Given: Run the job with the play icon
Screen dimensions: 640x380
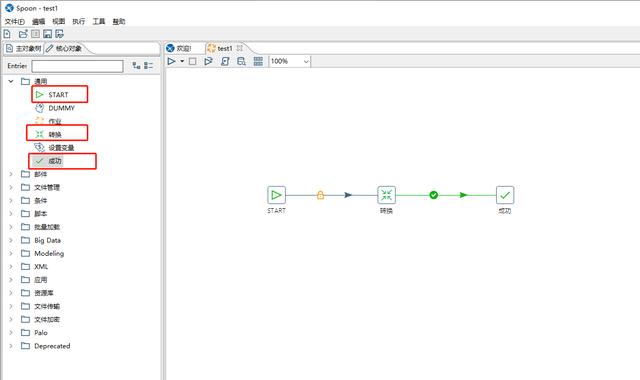Looking at the screenshot, I should (171, 61).
